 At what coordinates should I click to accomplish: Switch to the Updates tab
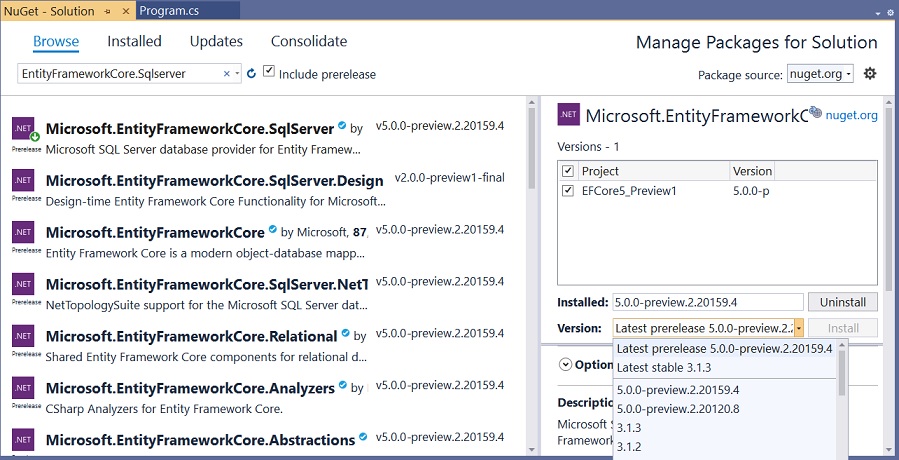(x=216, y=41)
